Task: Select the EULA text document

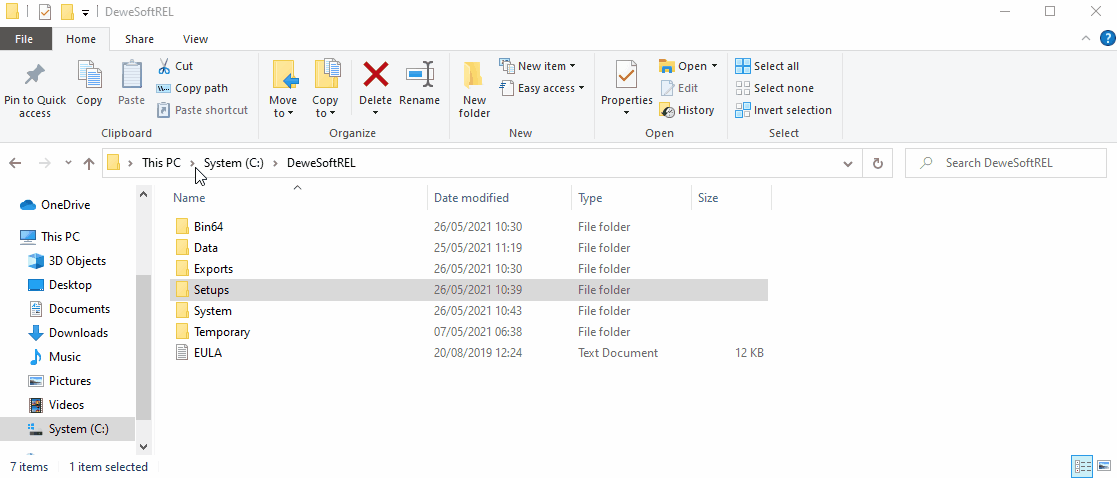Action: [469, 353]
